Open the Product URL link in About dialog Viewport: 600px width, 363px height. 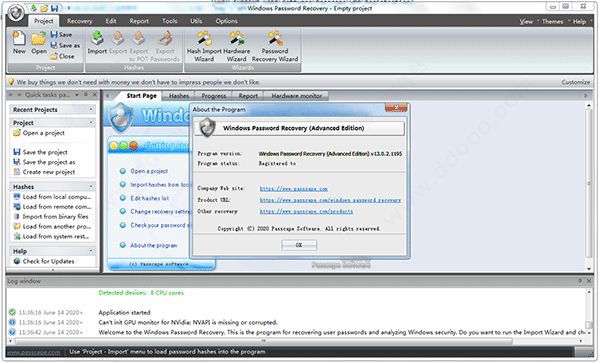[x=330, y=200]
